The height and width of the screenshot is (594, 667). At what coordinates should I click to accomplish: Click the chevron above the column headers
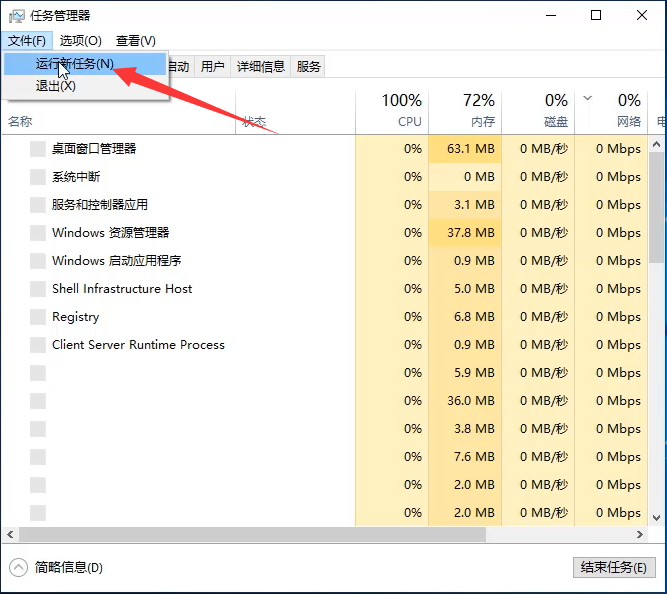coord(587,98)
